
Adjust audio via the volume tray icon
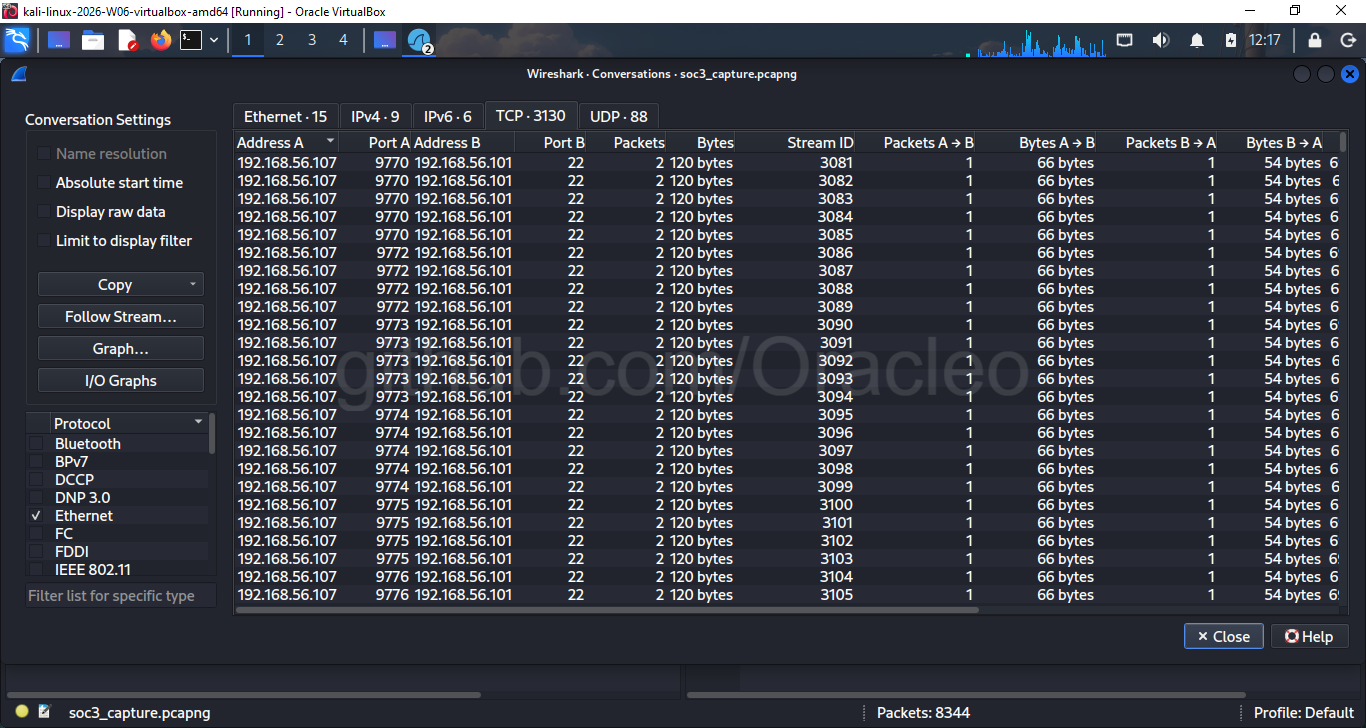pos(1160,40)
